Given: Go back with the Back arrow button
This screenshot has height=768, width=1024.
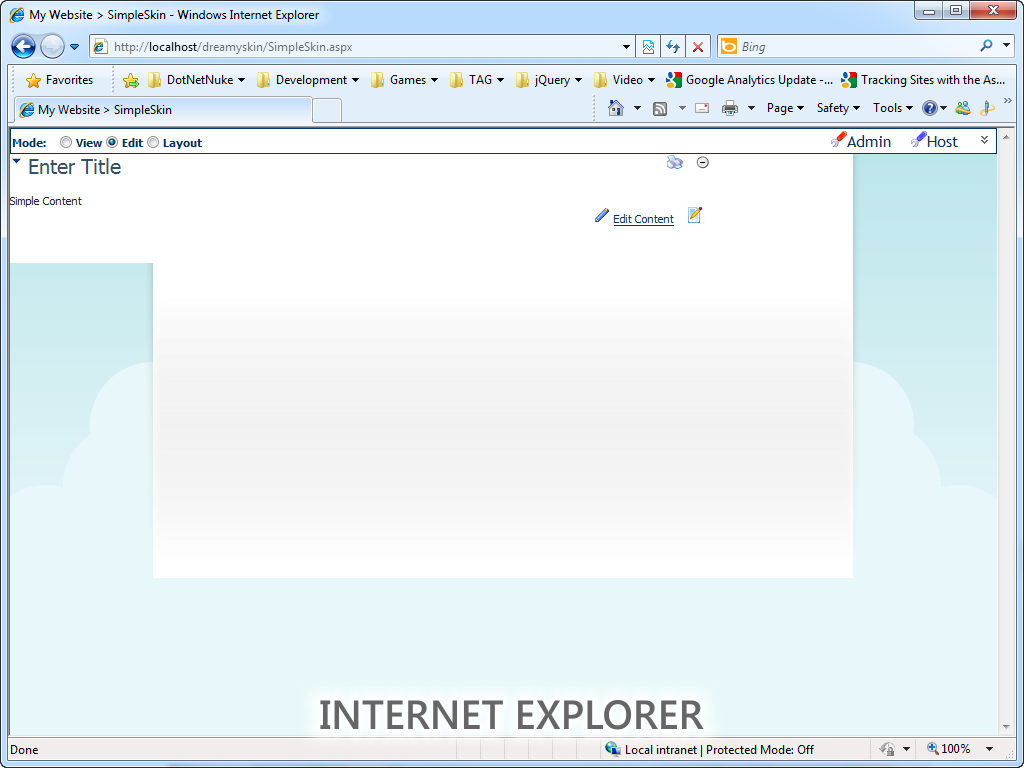Looking at the screenshot, I should click(x=24, y=47).
